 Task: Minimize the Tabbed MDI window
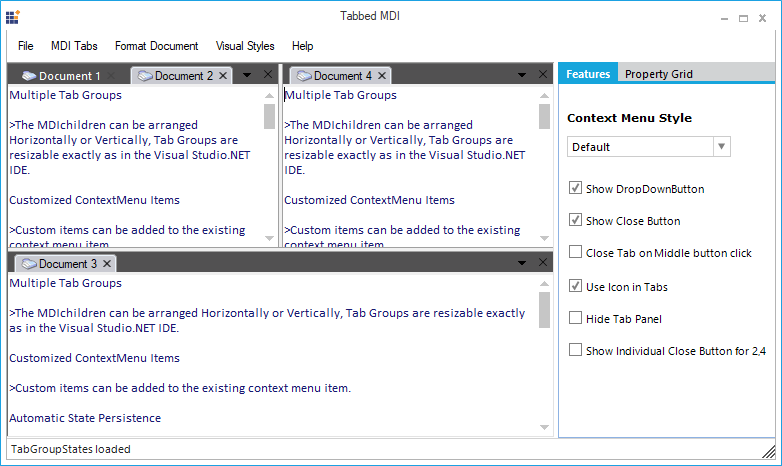tap(724, 18)
